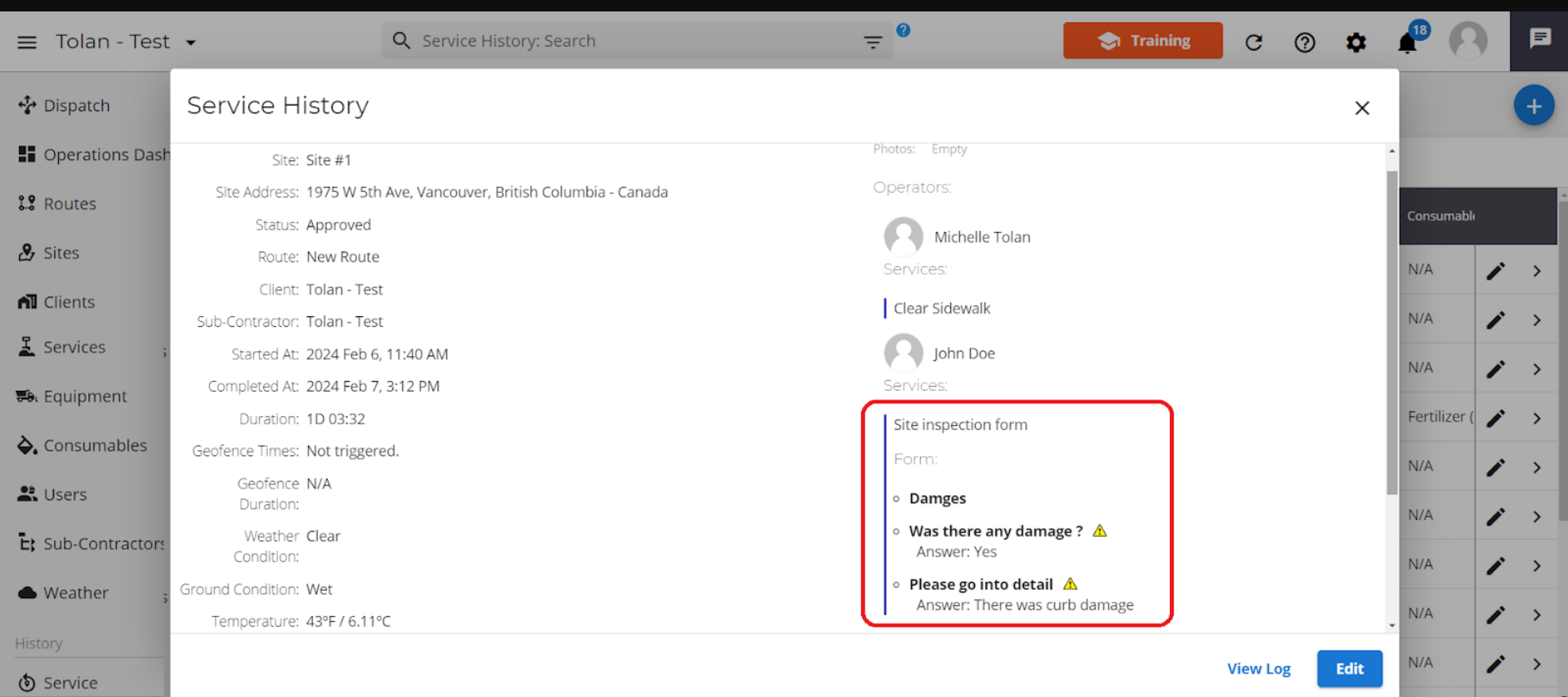This screenshot has height=697, width=1568.
Task: Click the search filter icon
Action: [x=873, y=42]
